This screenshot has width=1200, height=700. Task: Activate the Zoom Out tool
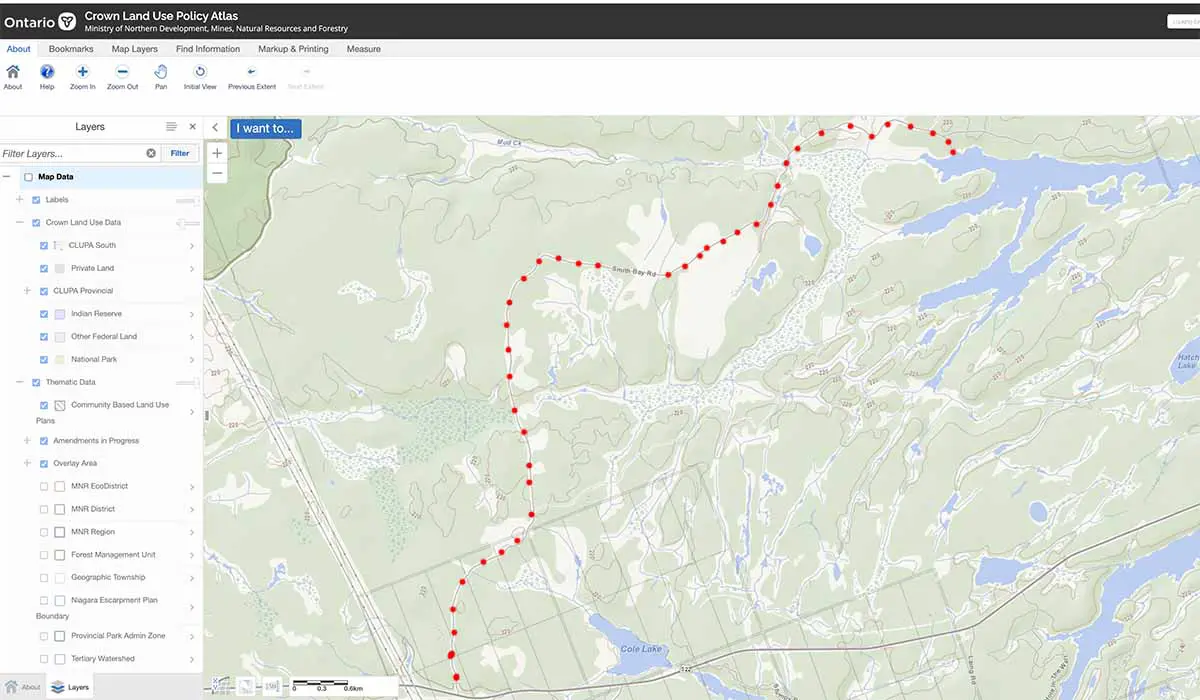121,74
